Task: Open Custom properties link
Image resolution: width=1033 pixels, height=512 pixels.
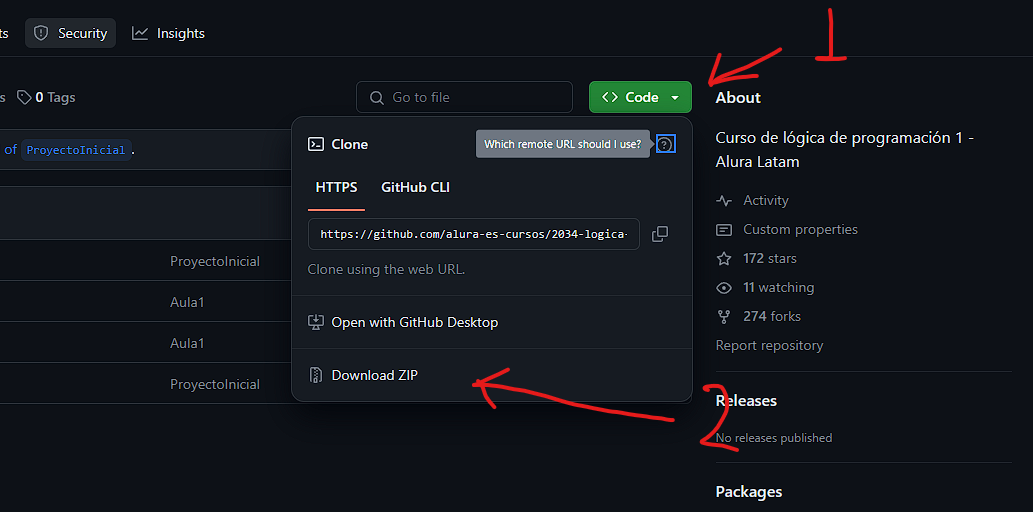Action: click(800, 229)
